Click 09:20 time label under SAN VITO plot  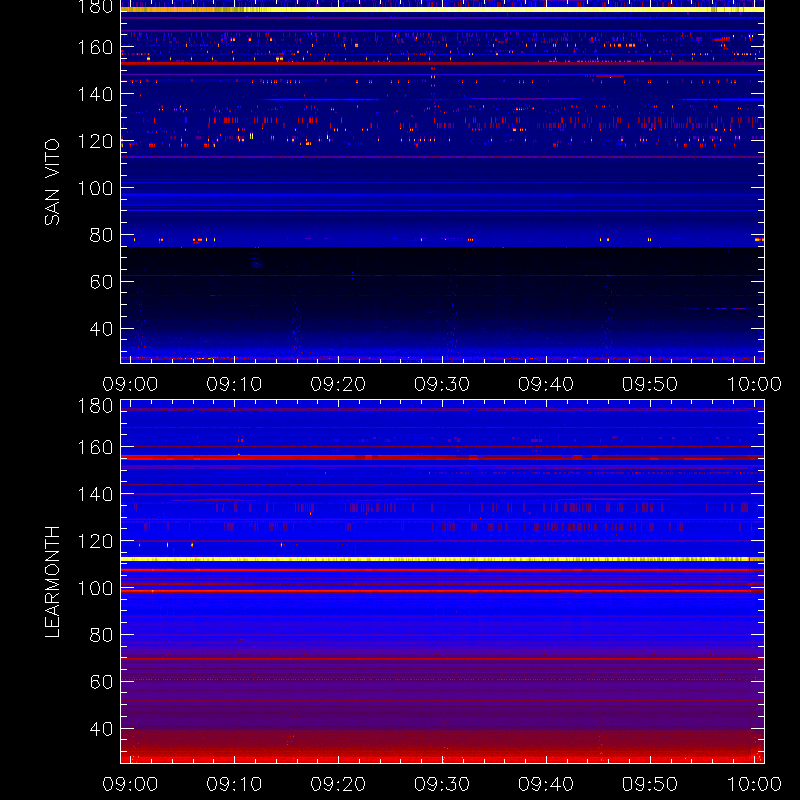(x=338, y=384)
